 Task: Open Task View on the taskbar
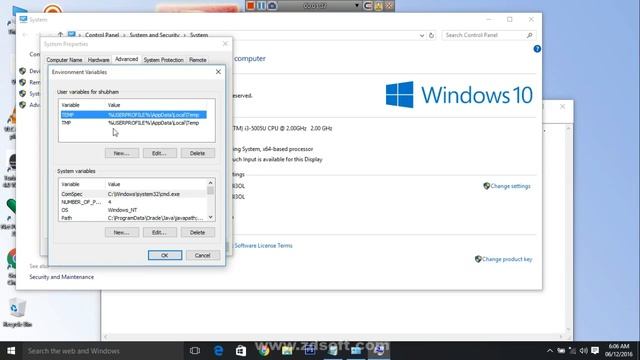pos(195,351)
